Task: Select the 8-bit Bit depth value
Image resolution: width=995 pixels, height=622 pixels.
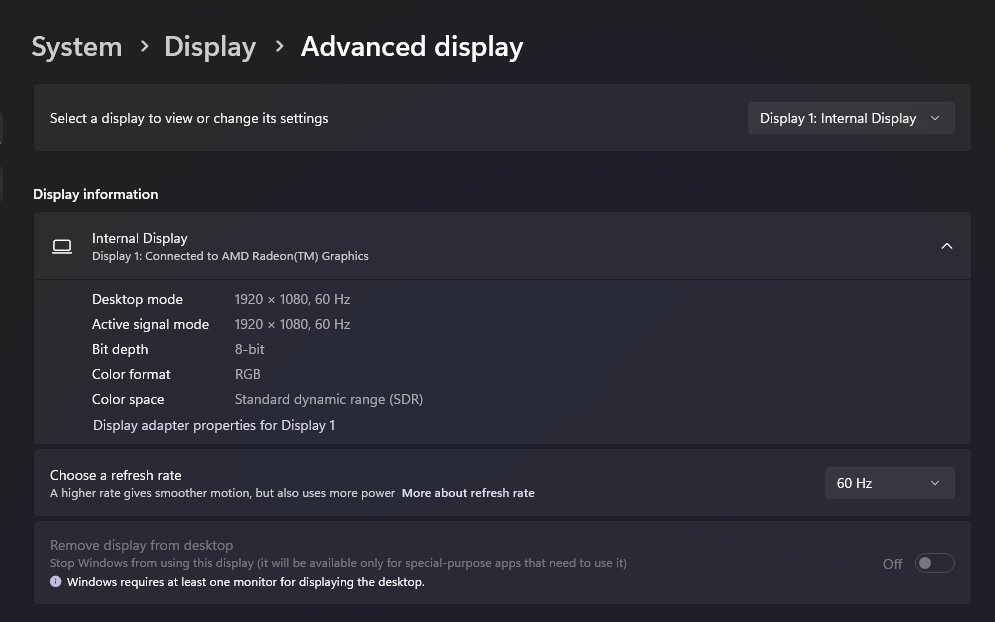Action: point(249,349)
